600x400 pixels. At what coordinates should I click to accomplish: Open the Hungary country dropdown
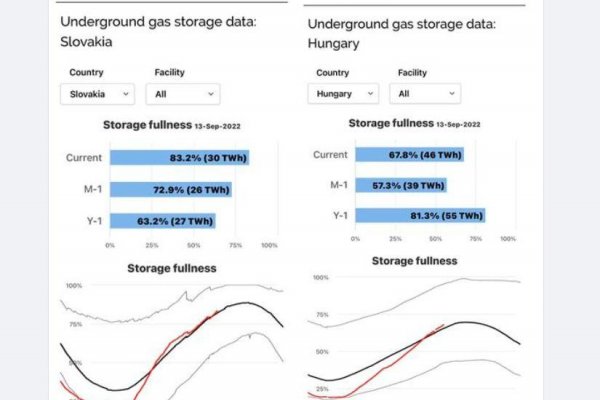[x=343, y=93]
